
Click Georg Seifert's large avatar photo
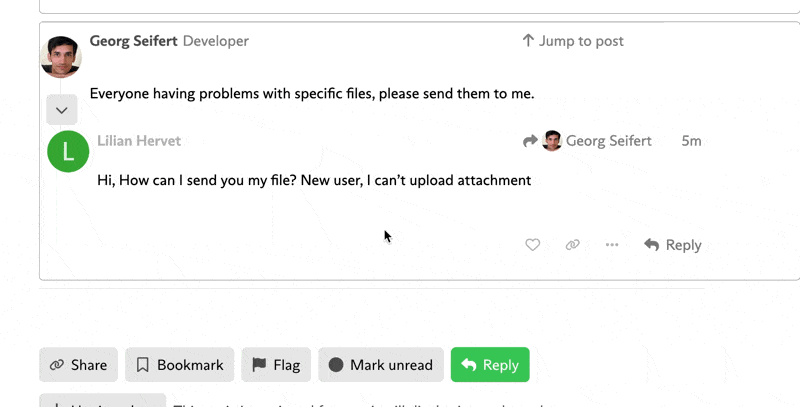click(61, 57)
